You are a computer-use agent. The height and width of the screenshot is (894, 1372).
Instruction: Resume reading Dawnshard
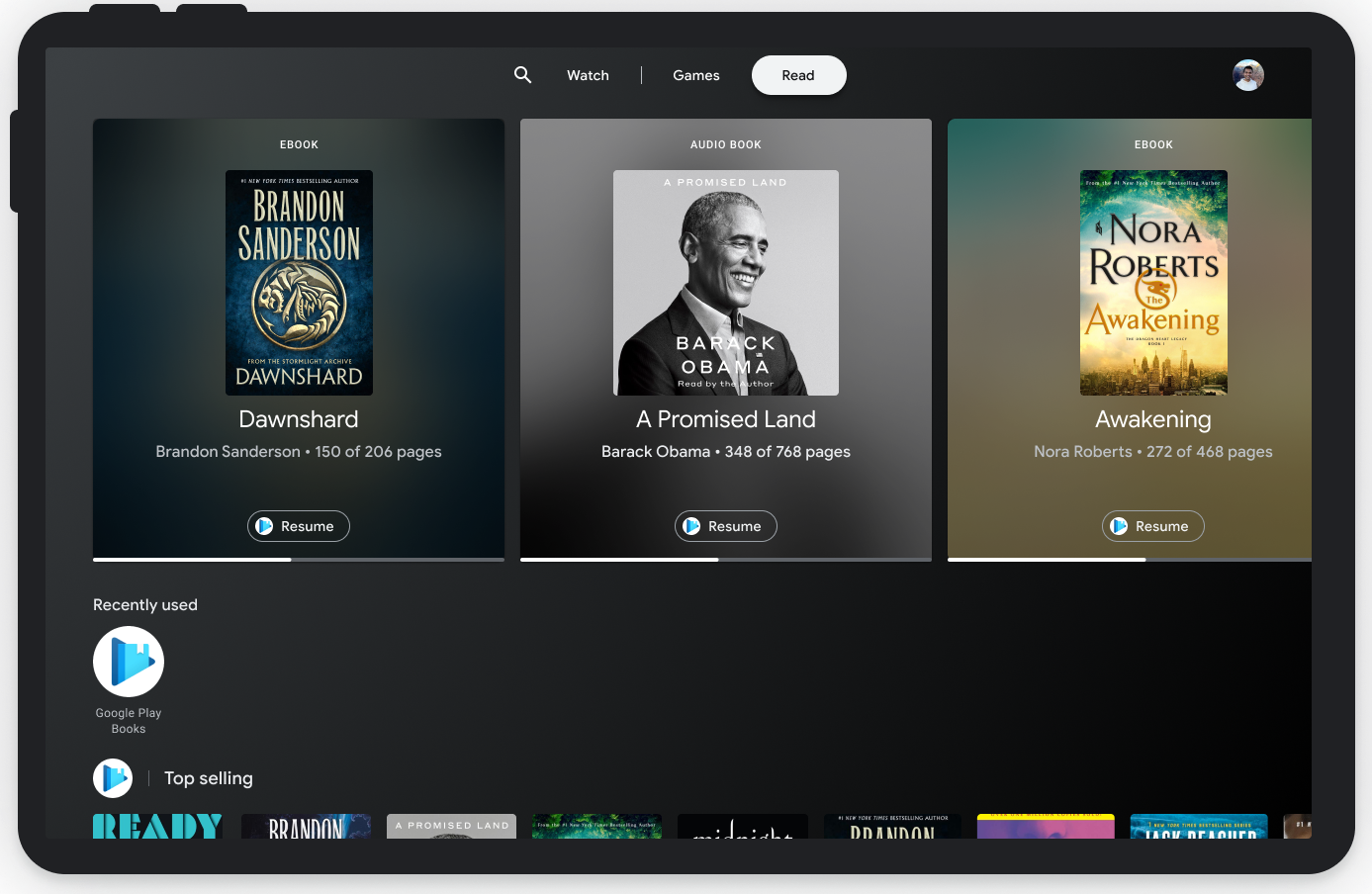click(x=299, y=526)
